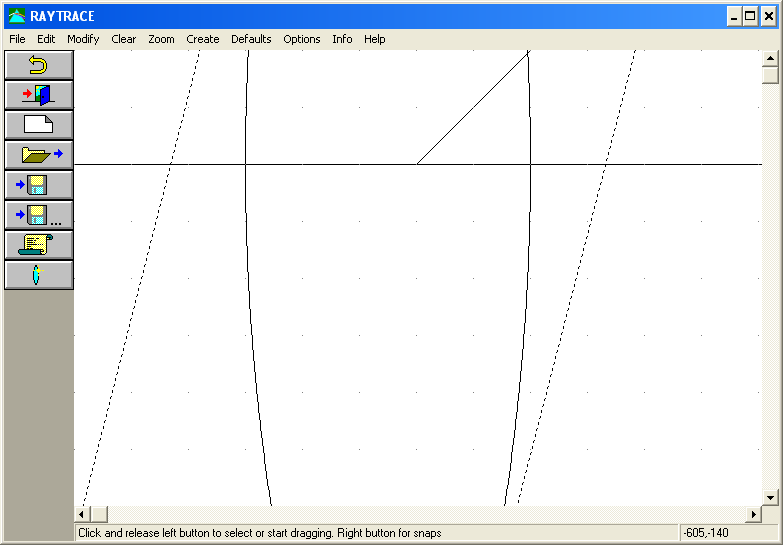The height and width of the screenshot is (545, 783).
Task: Open the File menu
Action: pyautogui.click(x=17, y=39)
